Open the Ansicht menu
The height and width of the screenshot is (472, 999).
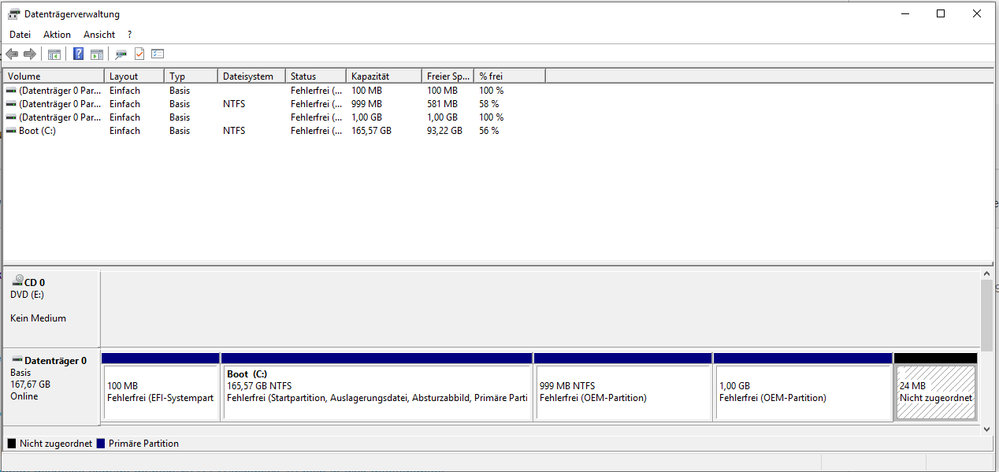point(99,34)
